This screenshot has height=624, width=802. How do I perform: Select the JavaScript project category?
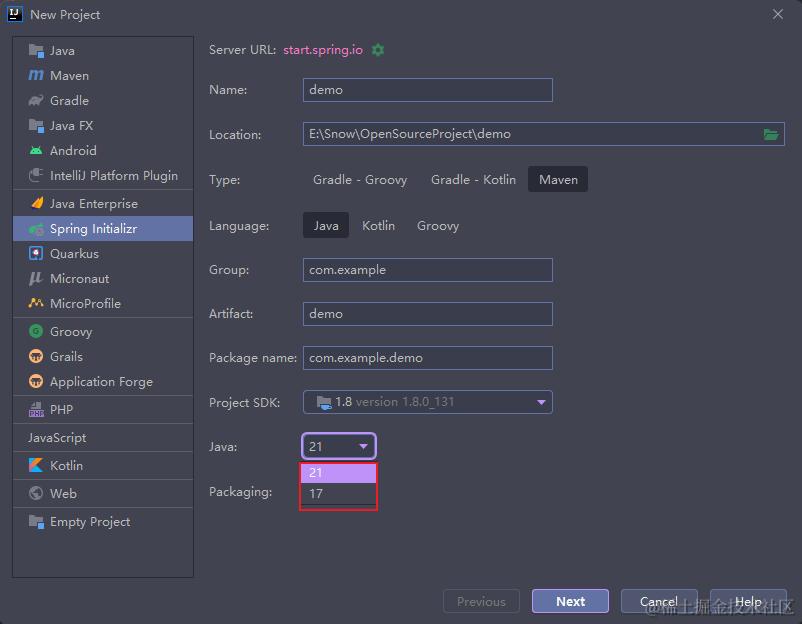coord(103,438)
